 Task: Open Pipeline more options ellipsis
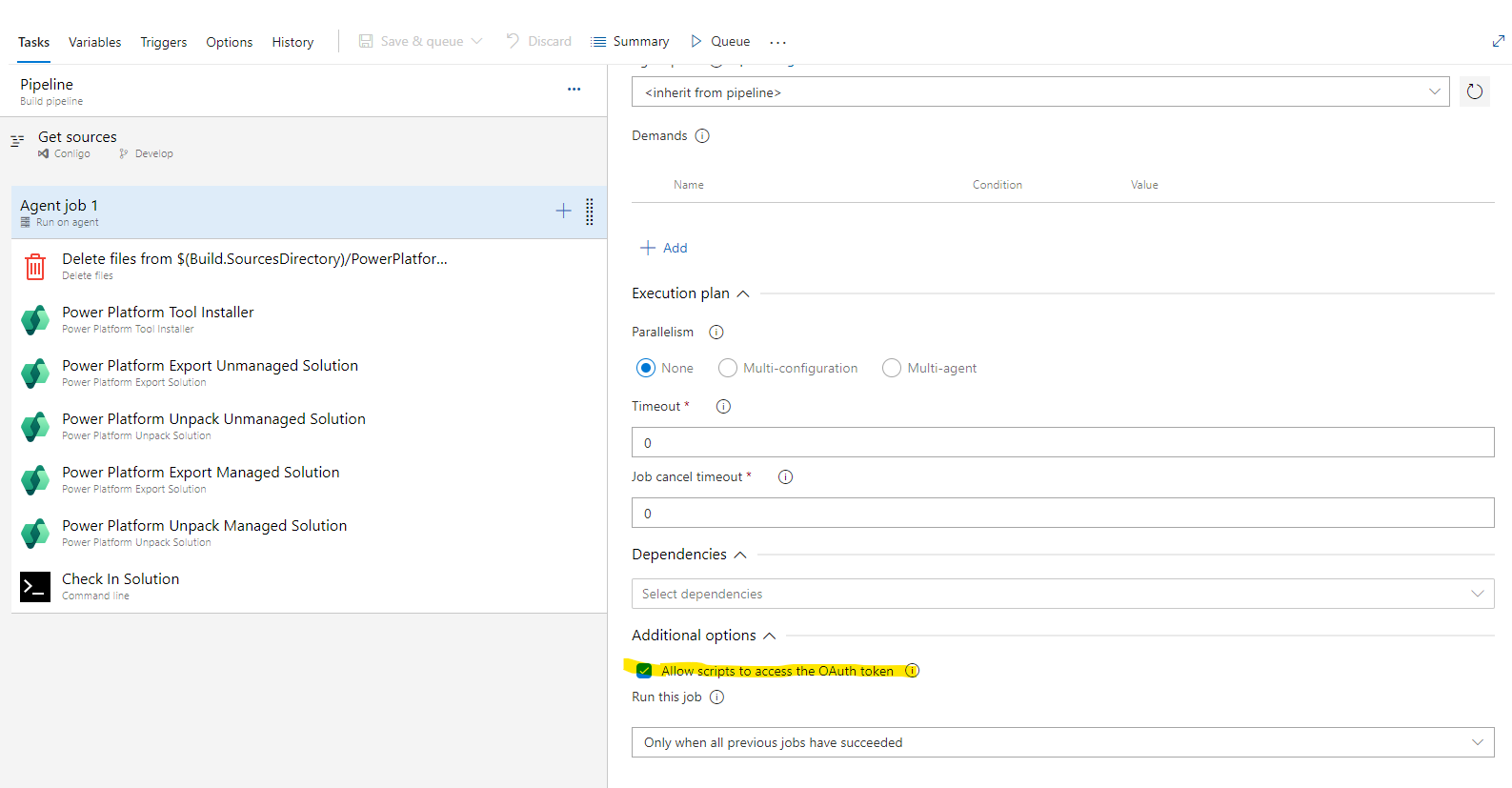tap(574, 89)
